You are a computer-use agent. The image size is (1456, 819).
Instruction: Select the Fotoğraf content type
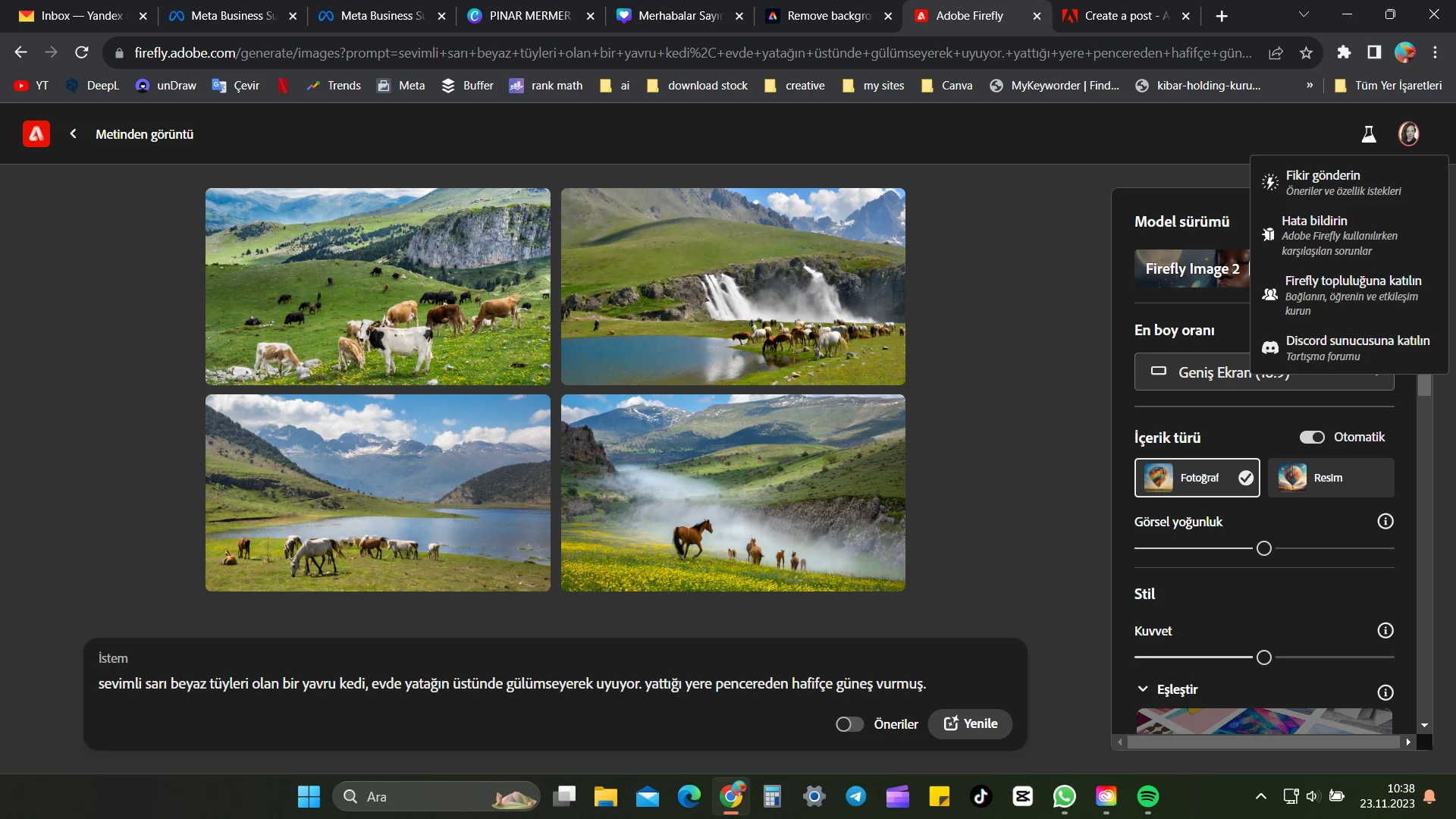click(x=1197, y=478)
